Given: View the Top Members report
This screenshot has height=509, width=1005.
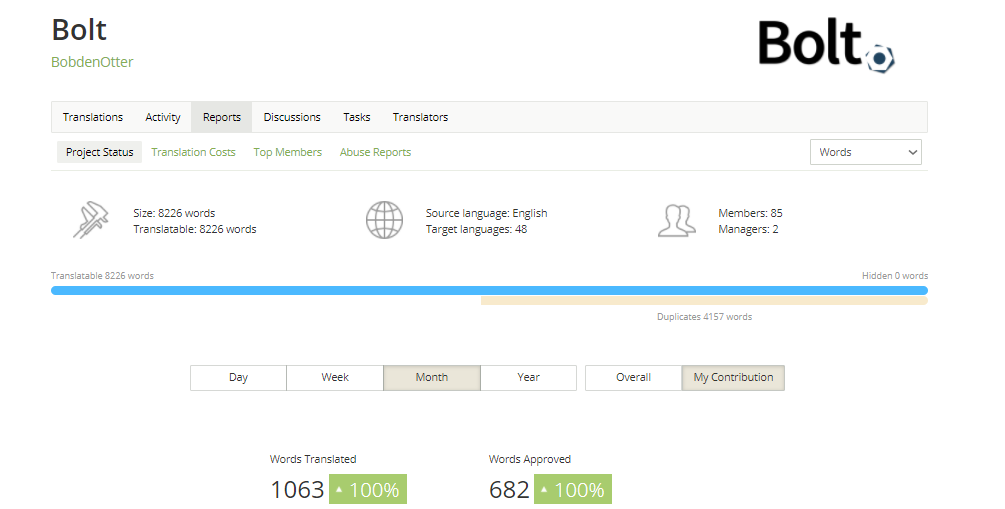Looking at the screenshot, I should (x=287, y=152).
